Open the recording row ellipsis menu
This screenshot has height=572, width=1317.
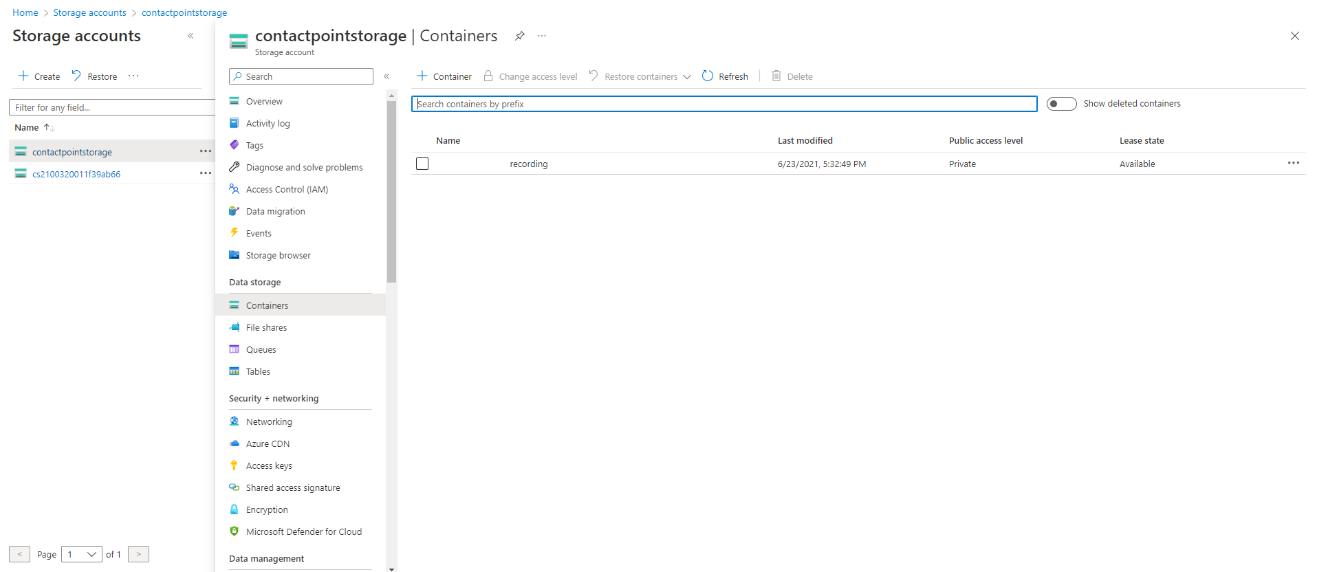(x=1294, y=163)
